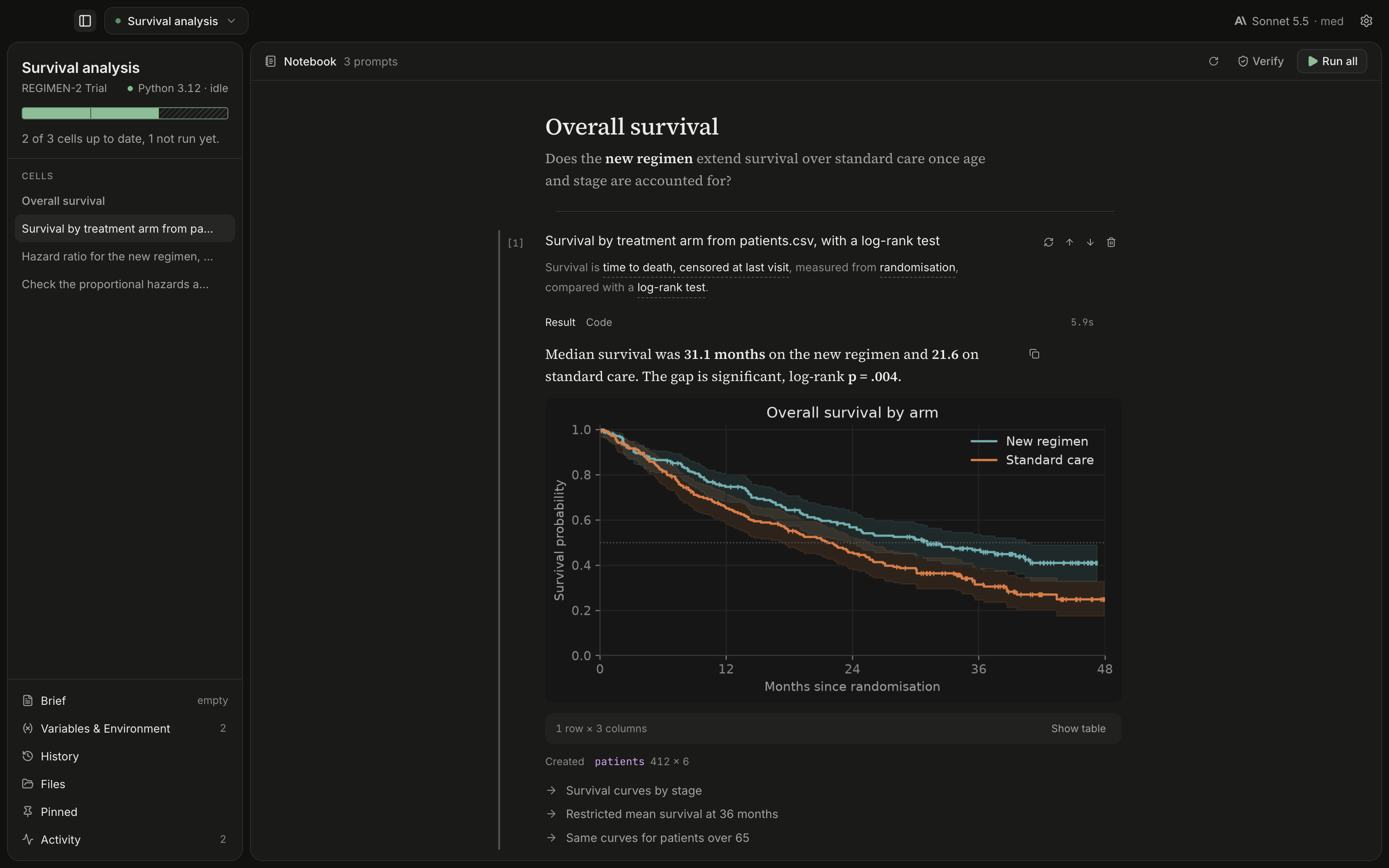Viewport: 1389px width, 868px height.
Task: Click the Sonnet 5.5 model selector
Action: 1289,21
